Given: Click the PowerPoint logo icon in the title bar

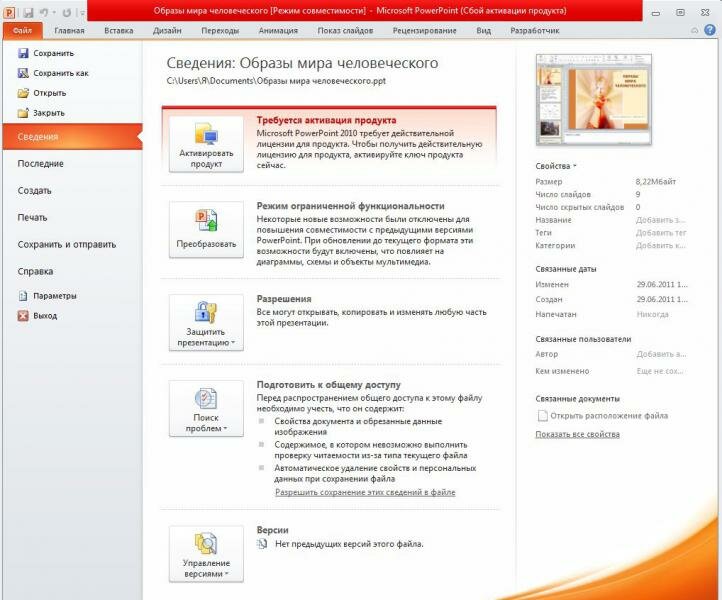Looking at the screenshot, I should coord(9,12).
